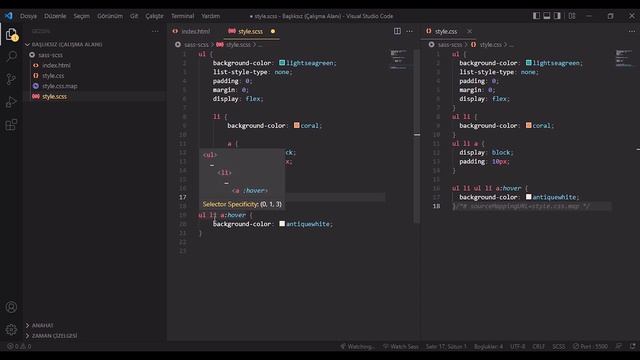This screenshot has width=640, height=360.
Task: Open the Terminal menu
Action: [x=182, y=16]
